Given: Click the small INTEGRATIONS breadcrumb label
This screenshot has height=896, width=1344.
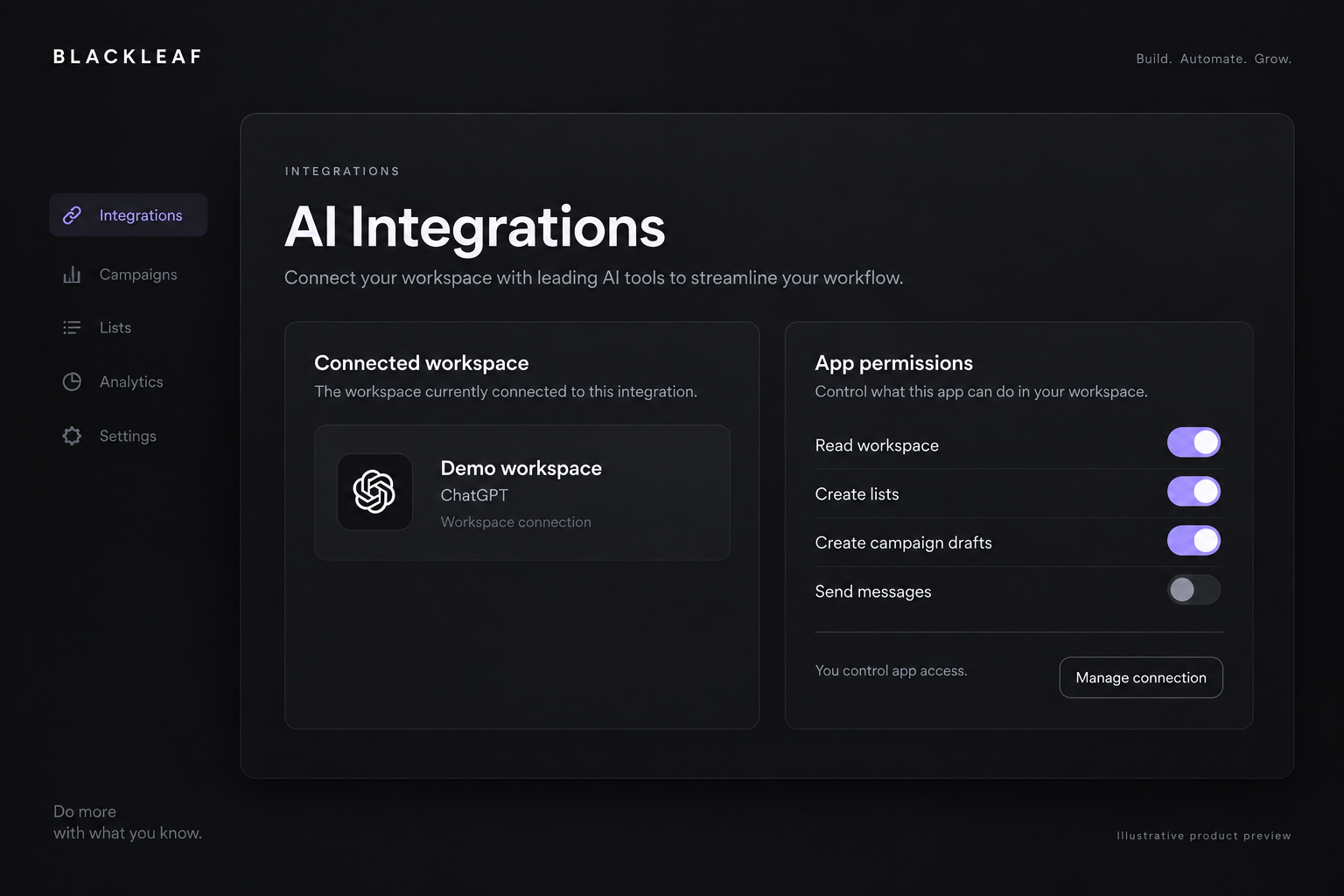Looking at the screenshot, I should click(342, 171).
